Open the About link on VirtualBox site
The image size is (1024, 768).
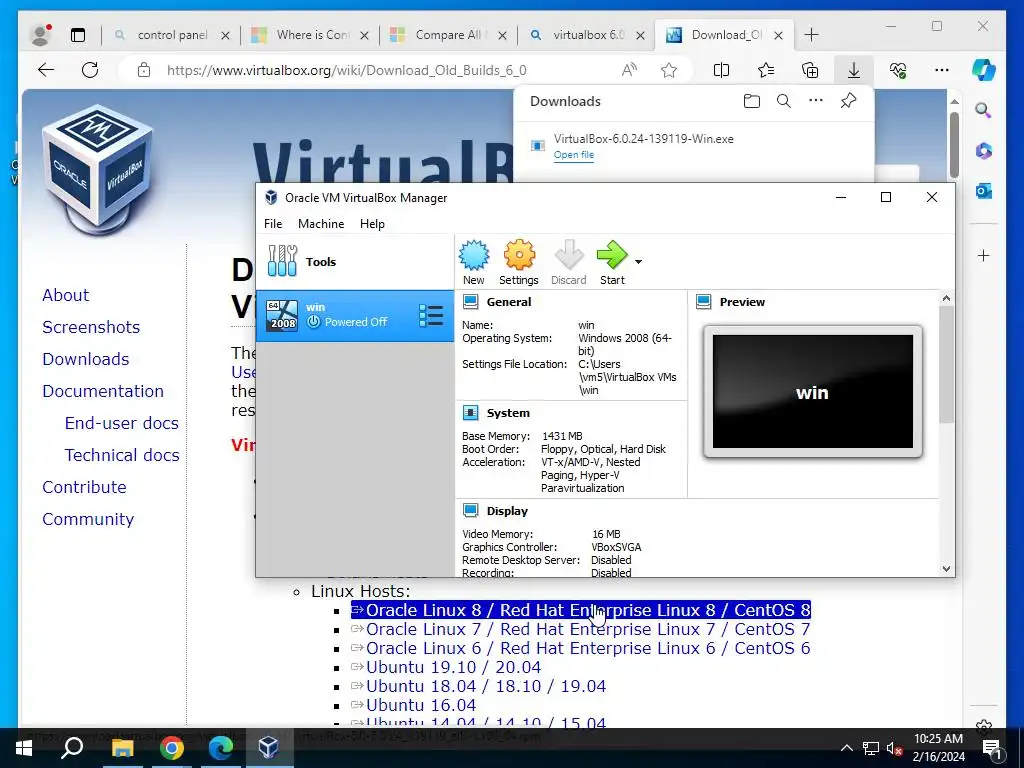point(65,295)
